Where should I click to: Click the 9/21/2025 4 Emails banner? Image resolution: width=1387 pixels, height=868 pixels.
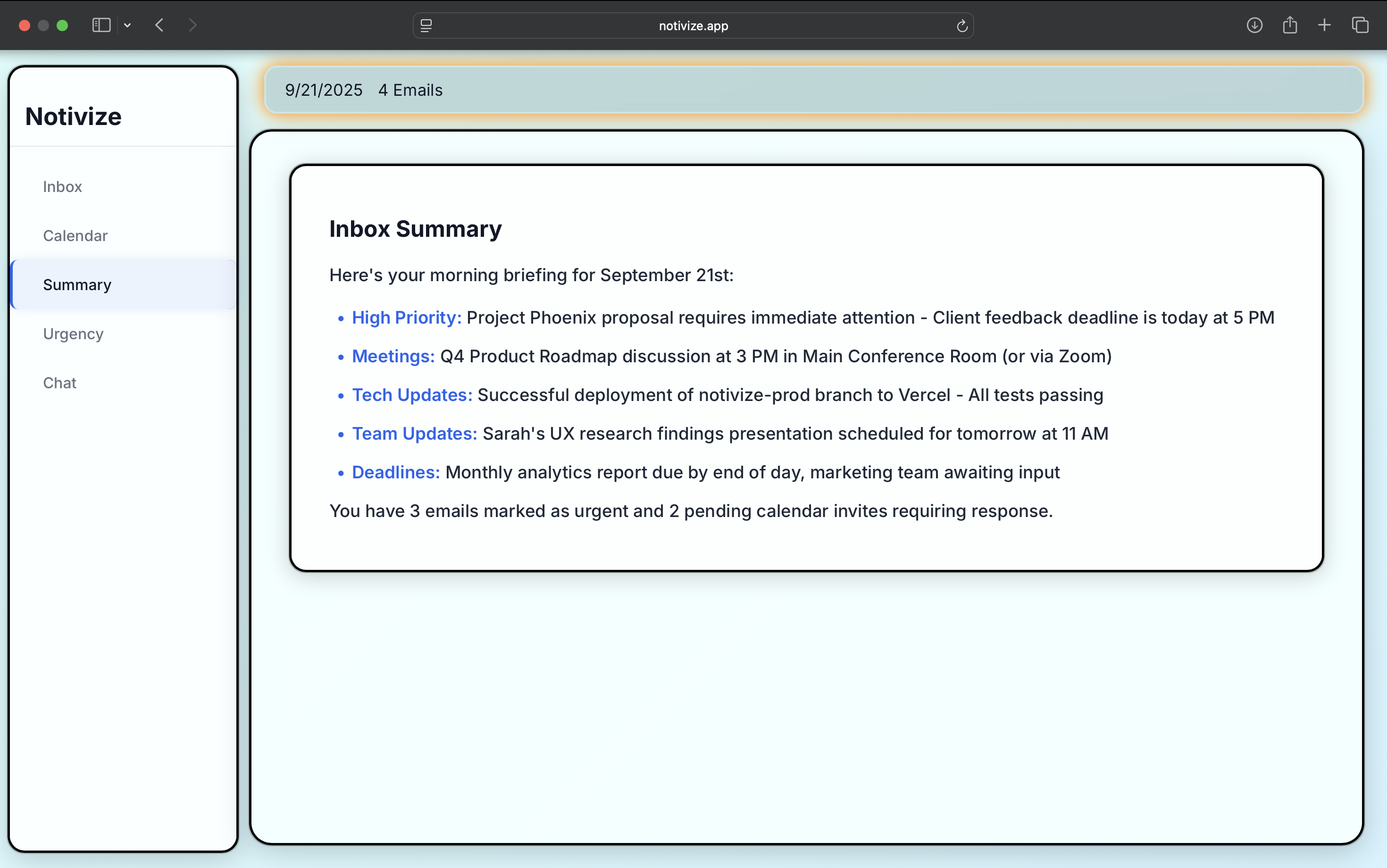813,90
